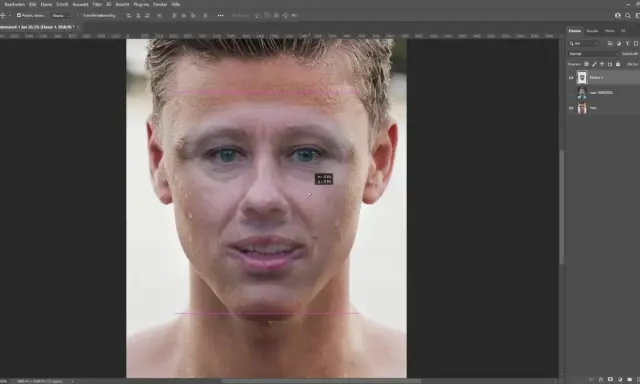This screenshot has width=640, height=384.
Task: Lock transparent pixels of layer
Action: (x=587, y=64)
